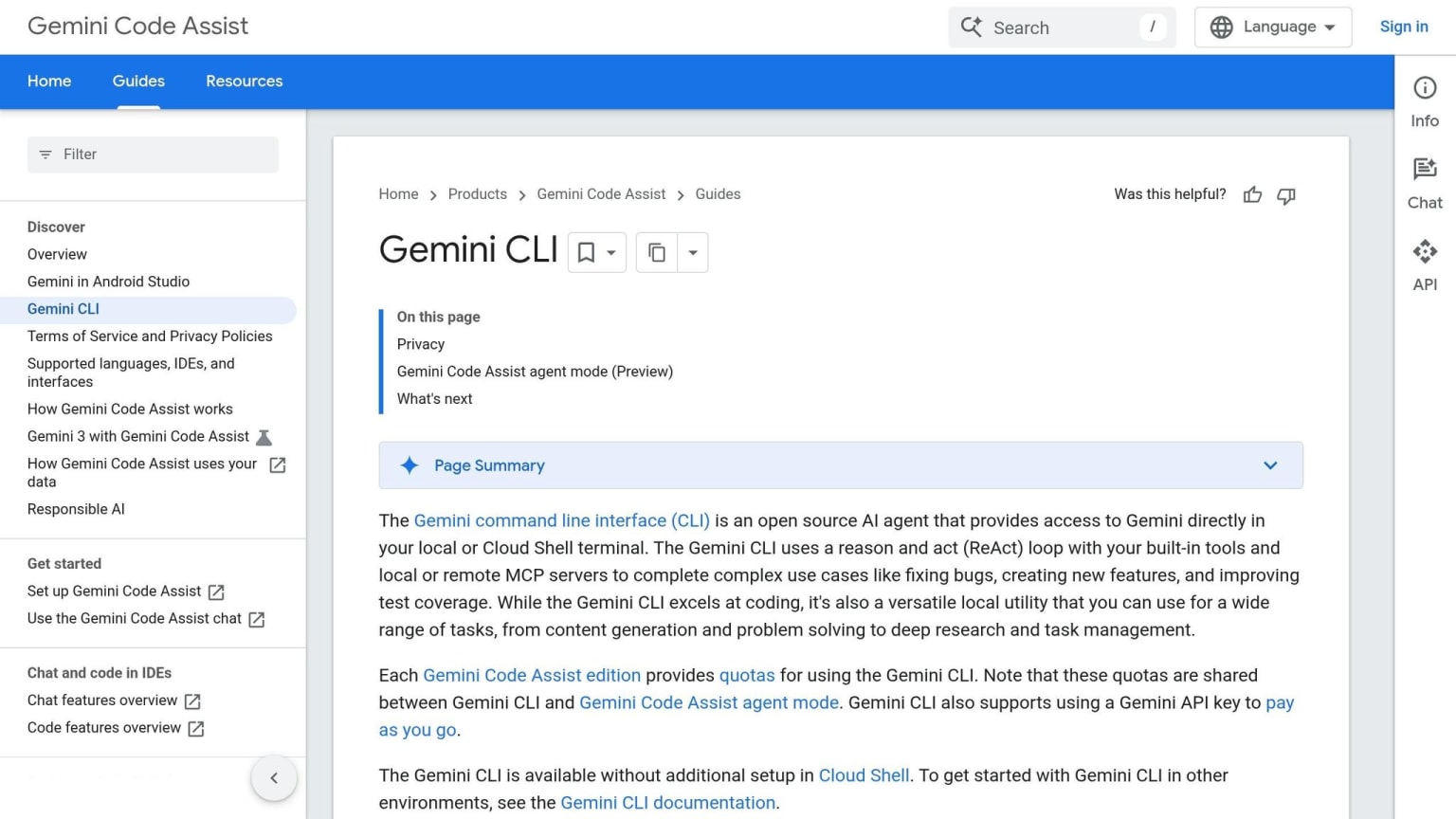Screen dimensions: 1456x819
Task: Click the Discover section heading
Action: pos(56,227)
